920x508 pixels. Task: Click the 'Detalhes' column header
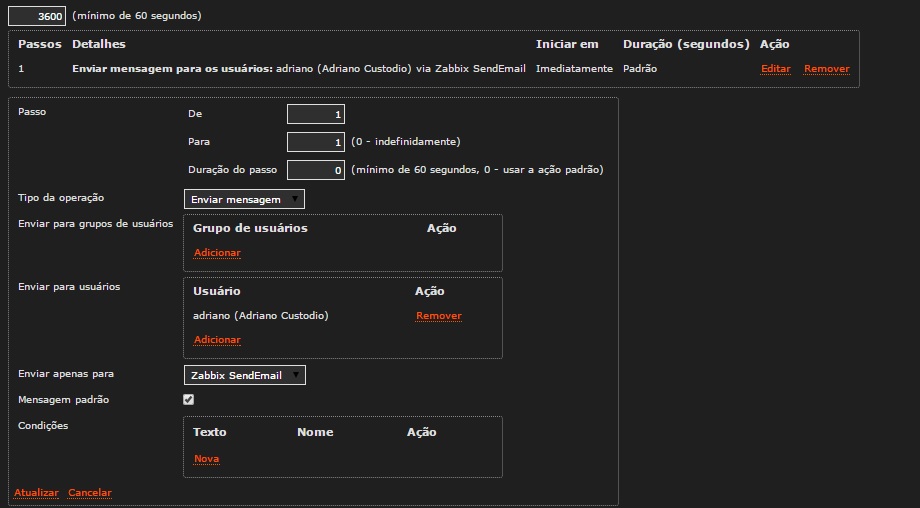click(99, 44)
